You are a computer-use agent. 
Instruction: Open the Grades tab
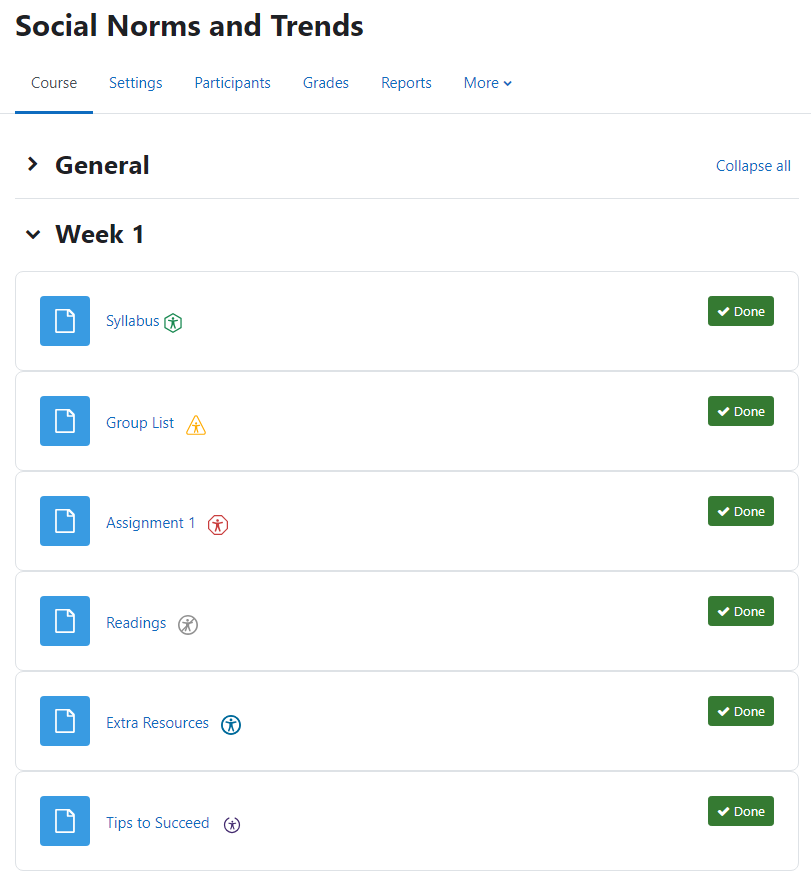(326, 83)
